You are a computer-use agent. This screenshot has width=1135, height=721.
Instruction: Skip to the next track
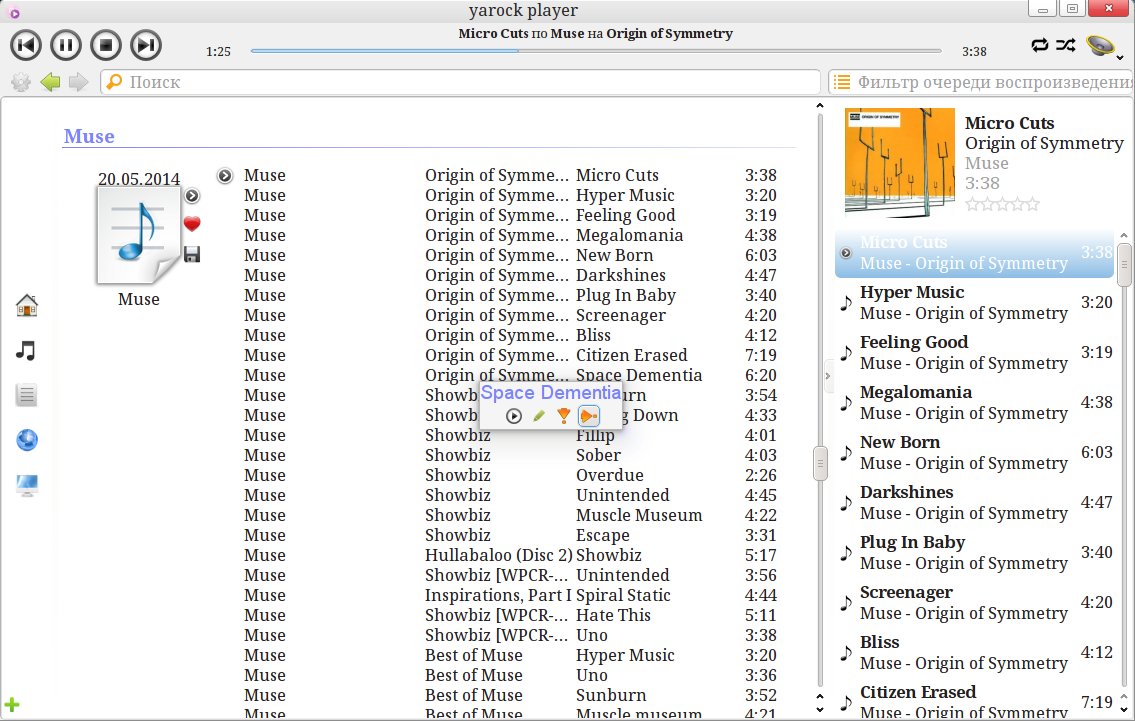146,45
